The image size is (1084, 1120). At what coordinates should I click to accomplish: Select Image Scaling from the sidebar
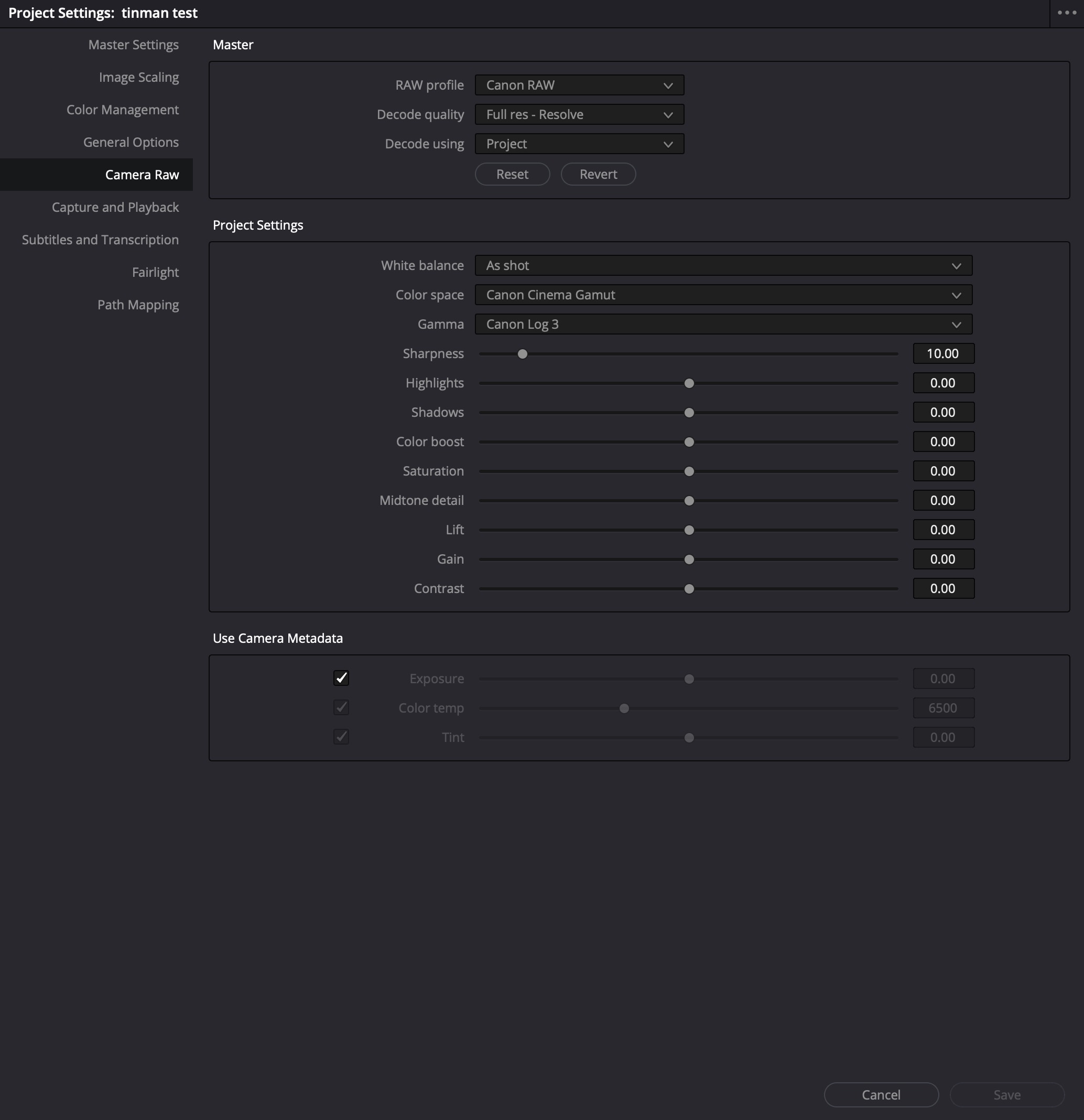coord(139,77)
